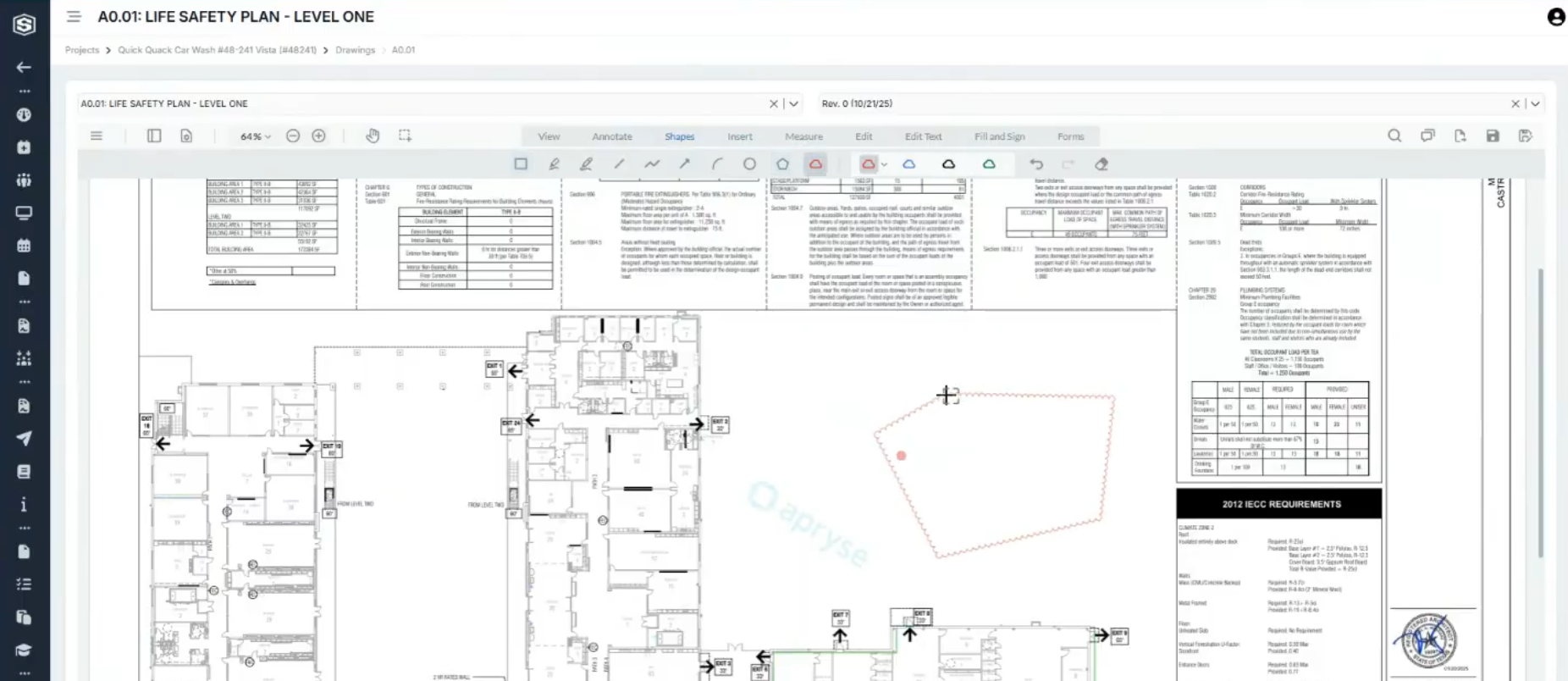Clear the Rev. 0 revision selection

point(1516,103)
